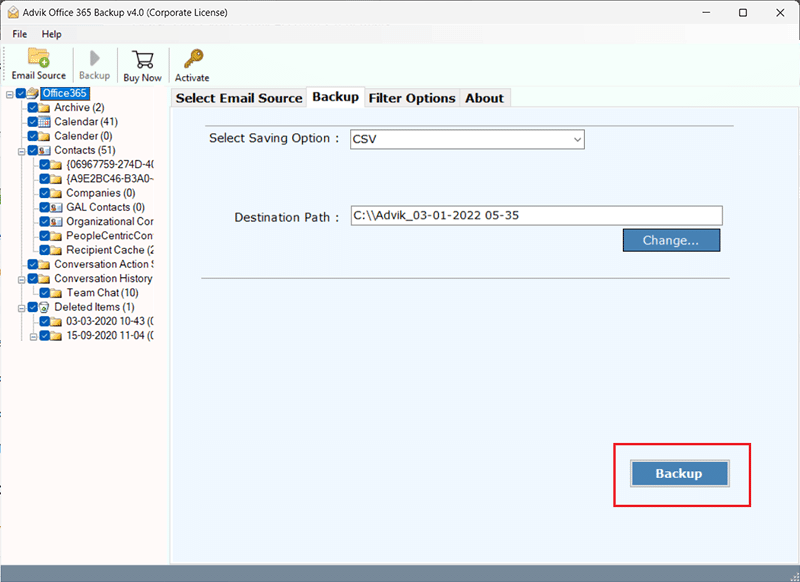Open the Select Saving Option dropdown
The image size is (800, 582).
(467, 139)
